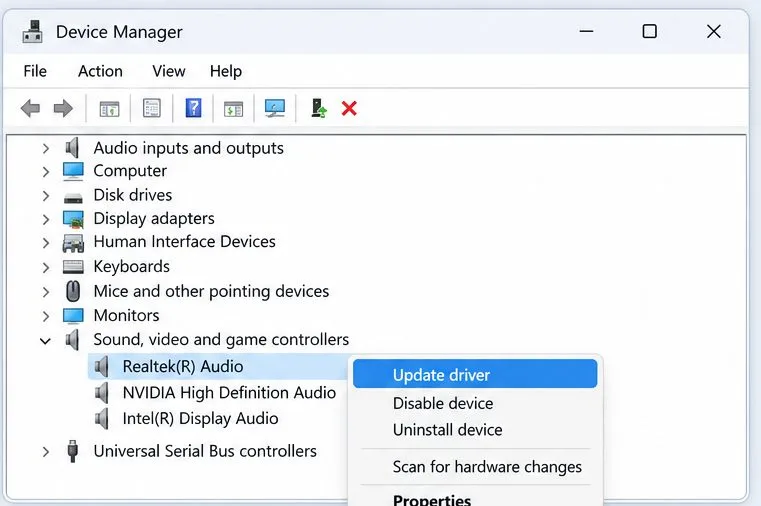Click the monitor icon beside Computer

[73, 171]
